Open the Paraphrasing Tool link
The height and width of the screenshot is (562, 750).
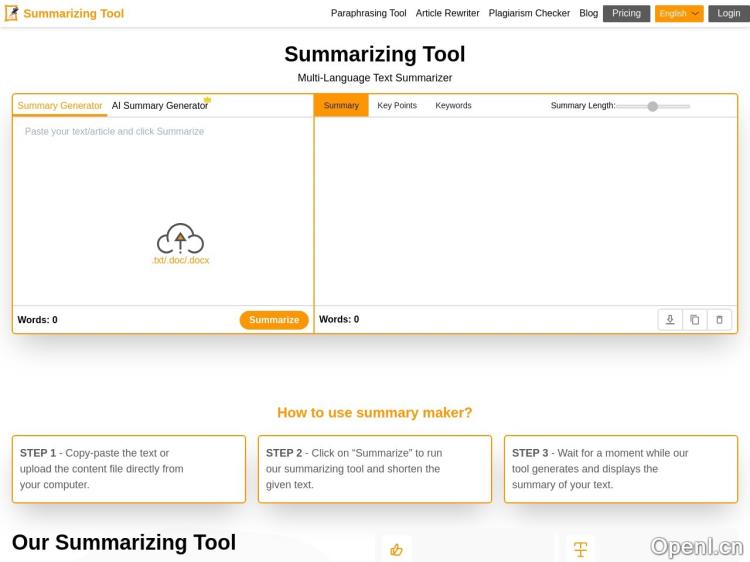(369, 14)
